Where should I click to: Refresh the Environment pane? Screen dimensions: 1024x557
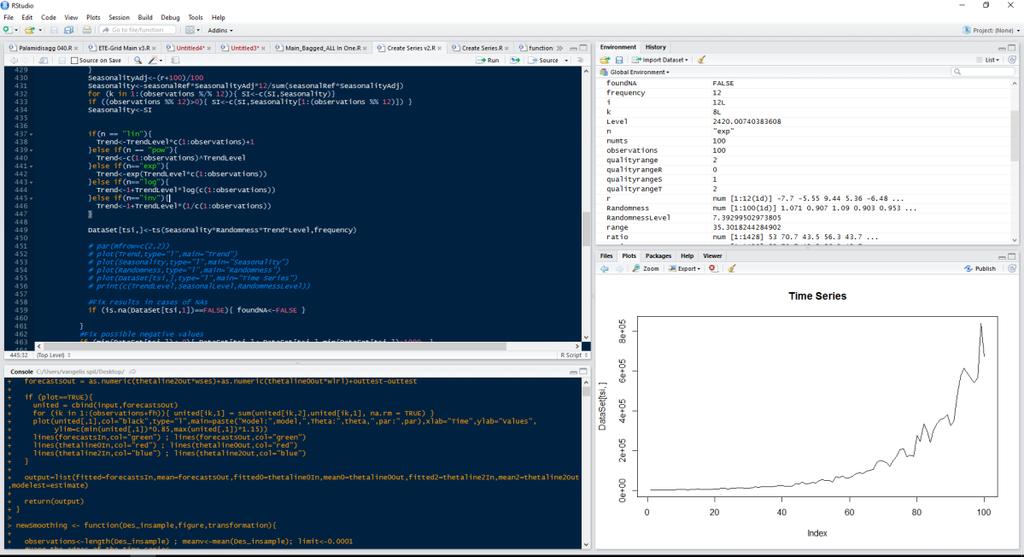[1012, 60]
